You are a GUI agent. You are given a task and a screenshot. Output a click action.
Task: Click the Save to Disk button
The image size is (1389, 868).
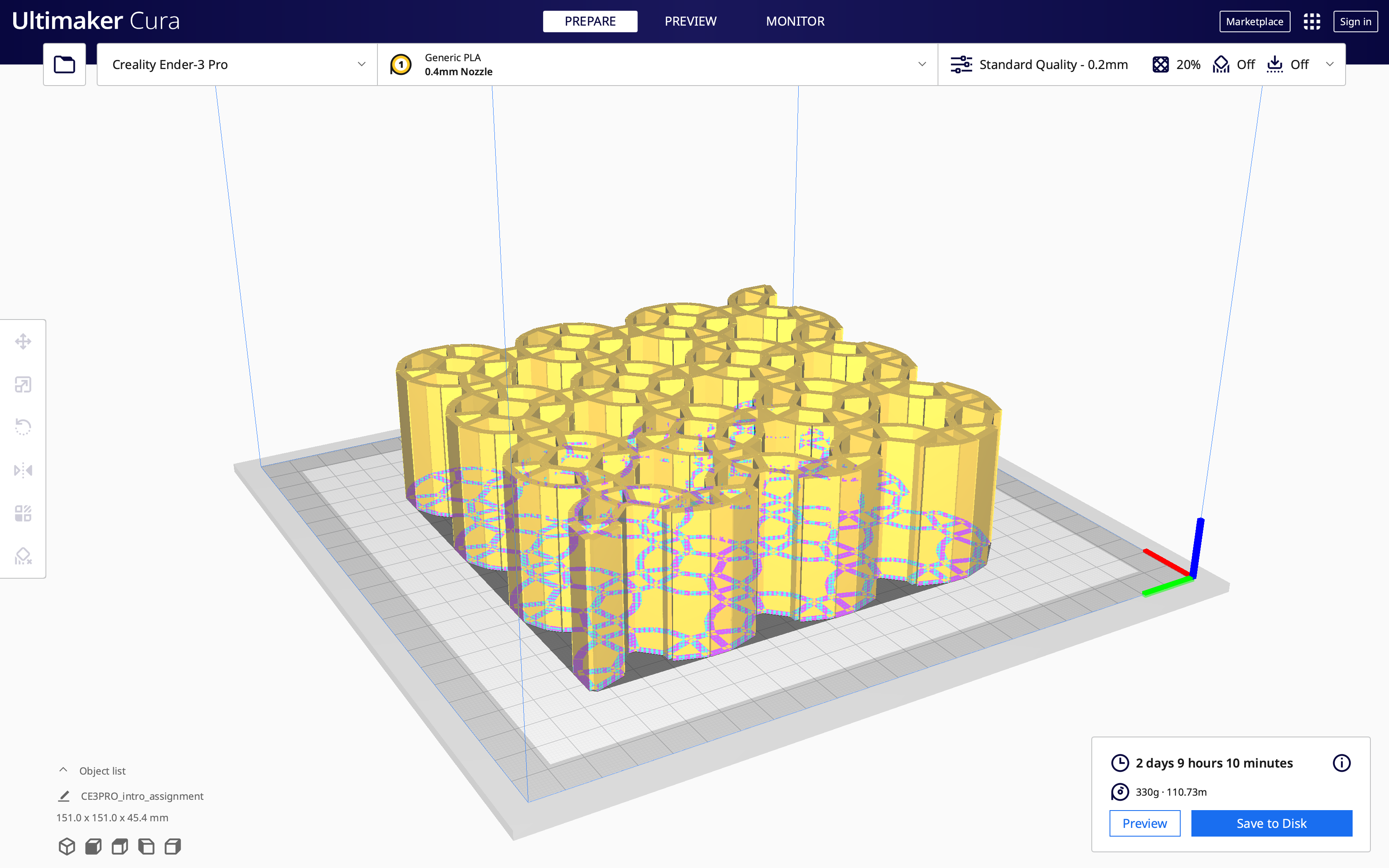click(1271, 823)
